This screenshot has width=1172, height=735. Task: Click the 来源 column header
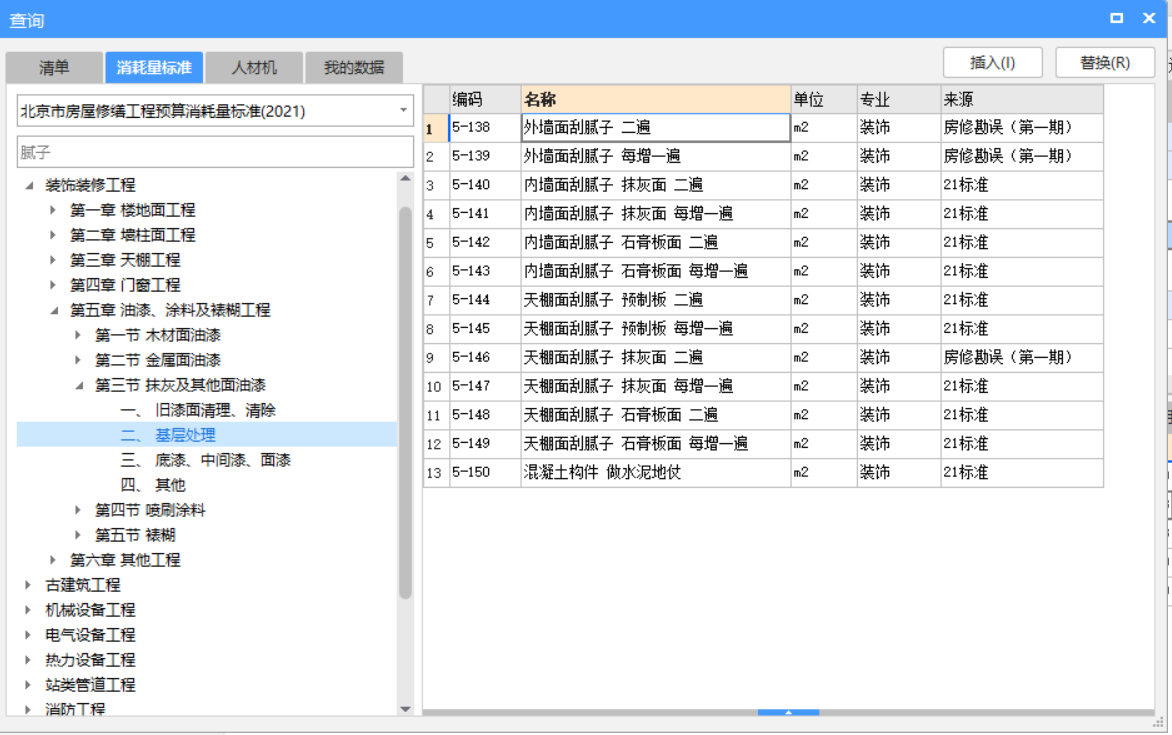click(x=1022, y=99)
